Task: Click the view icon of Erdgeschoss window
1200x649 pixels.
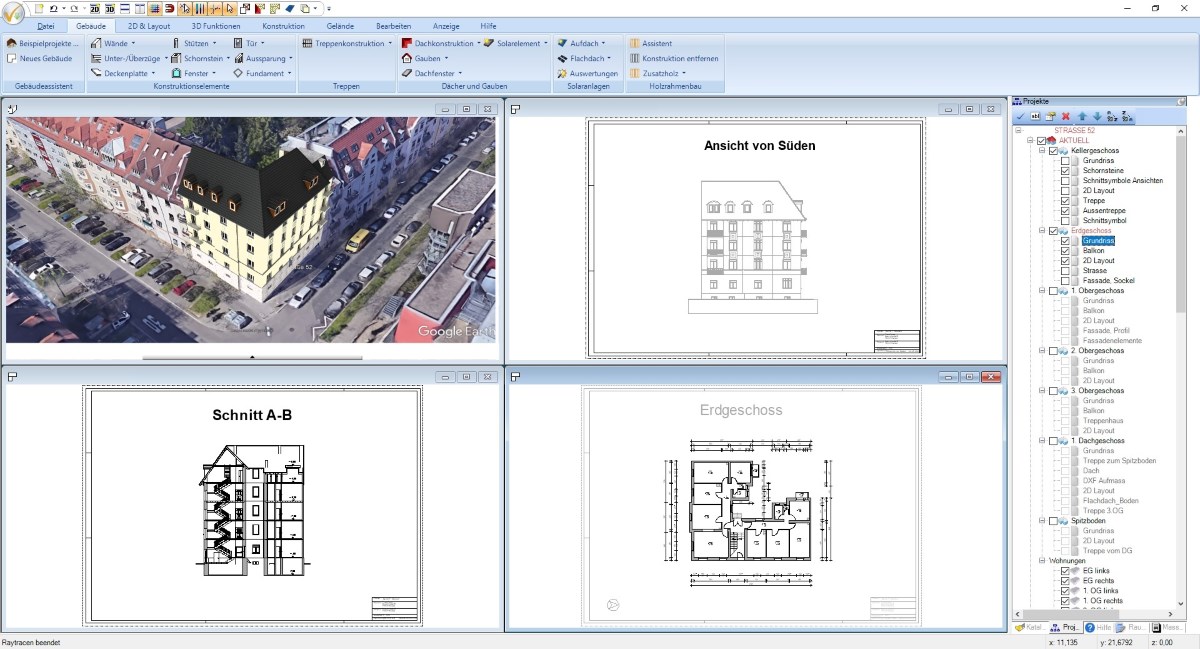Action: click(516, 376)
